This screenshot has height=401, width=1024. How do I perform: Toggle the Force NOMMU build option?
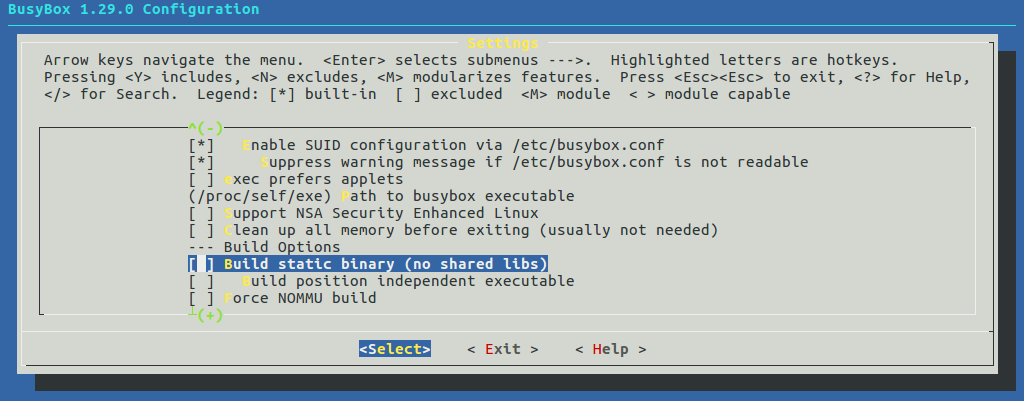pos(201,298)
